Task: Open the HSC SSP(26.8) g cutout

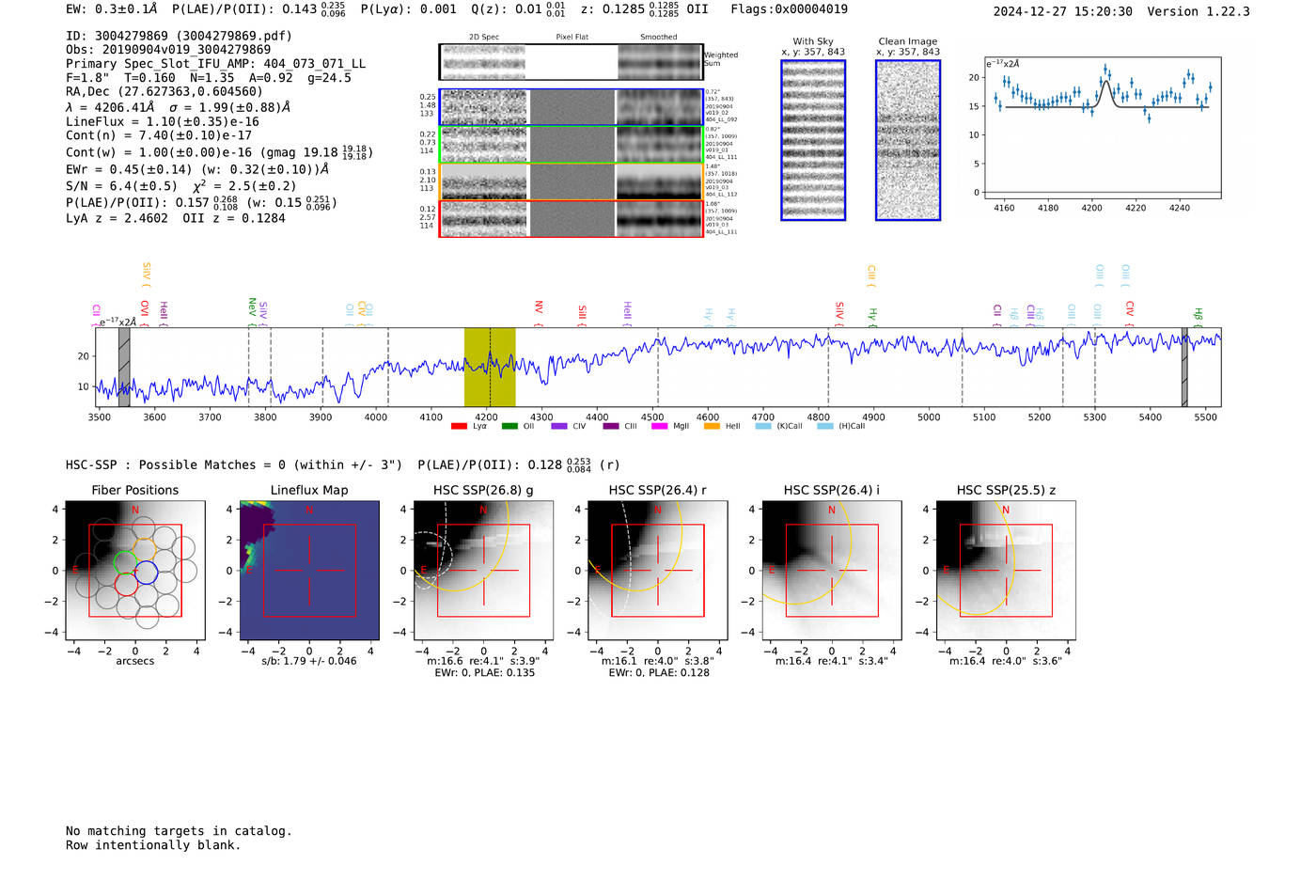Action: point(484,571)
